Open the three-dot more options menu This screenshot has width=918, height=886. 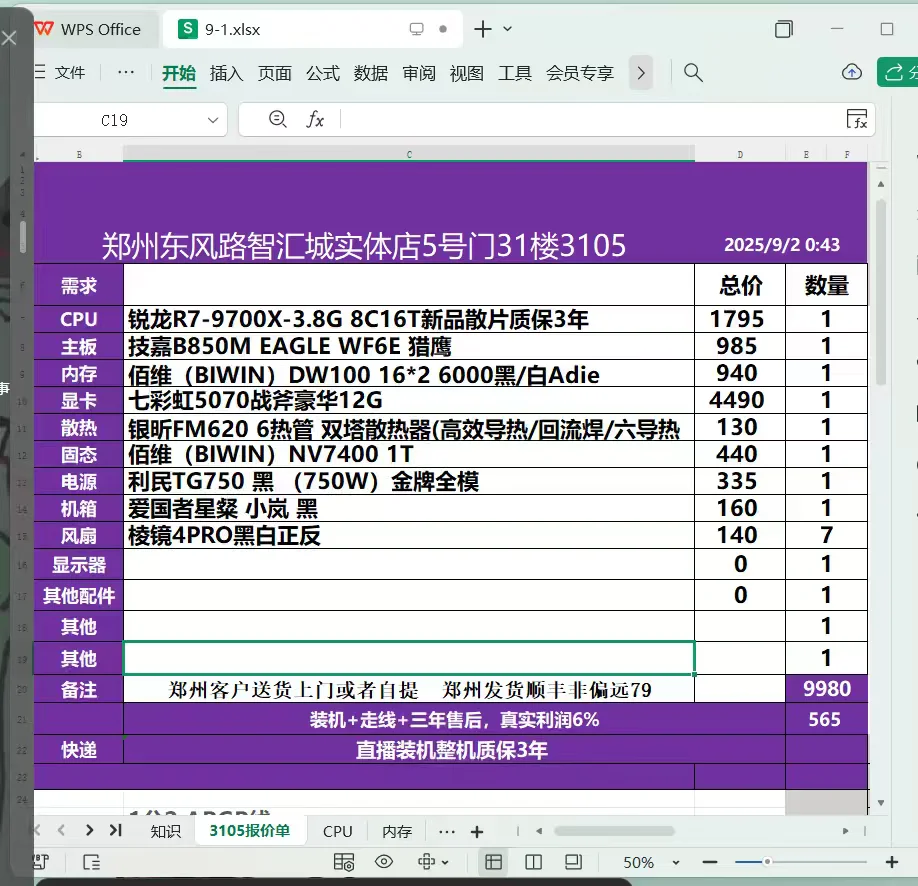click(x=126, y=73)
